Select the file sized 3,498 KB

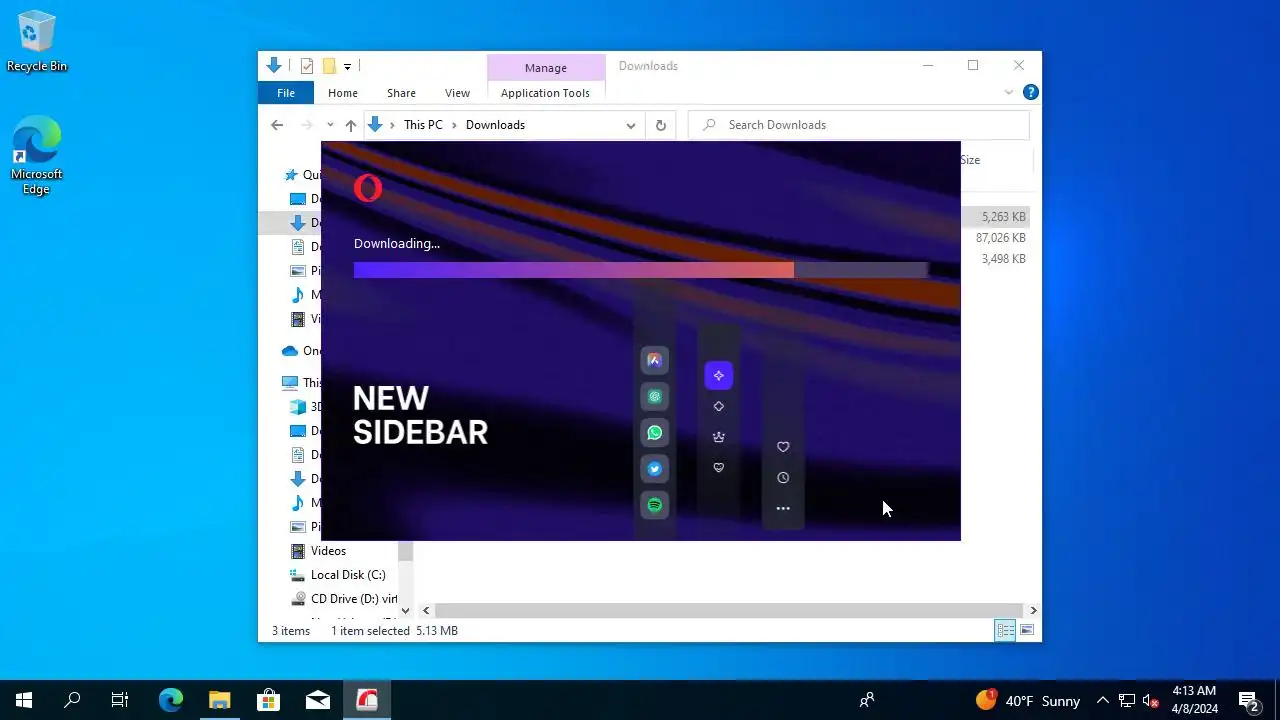click(1002, 259)
